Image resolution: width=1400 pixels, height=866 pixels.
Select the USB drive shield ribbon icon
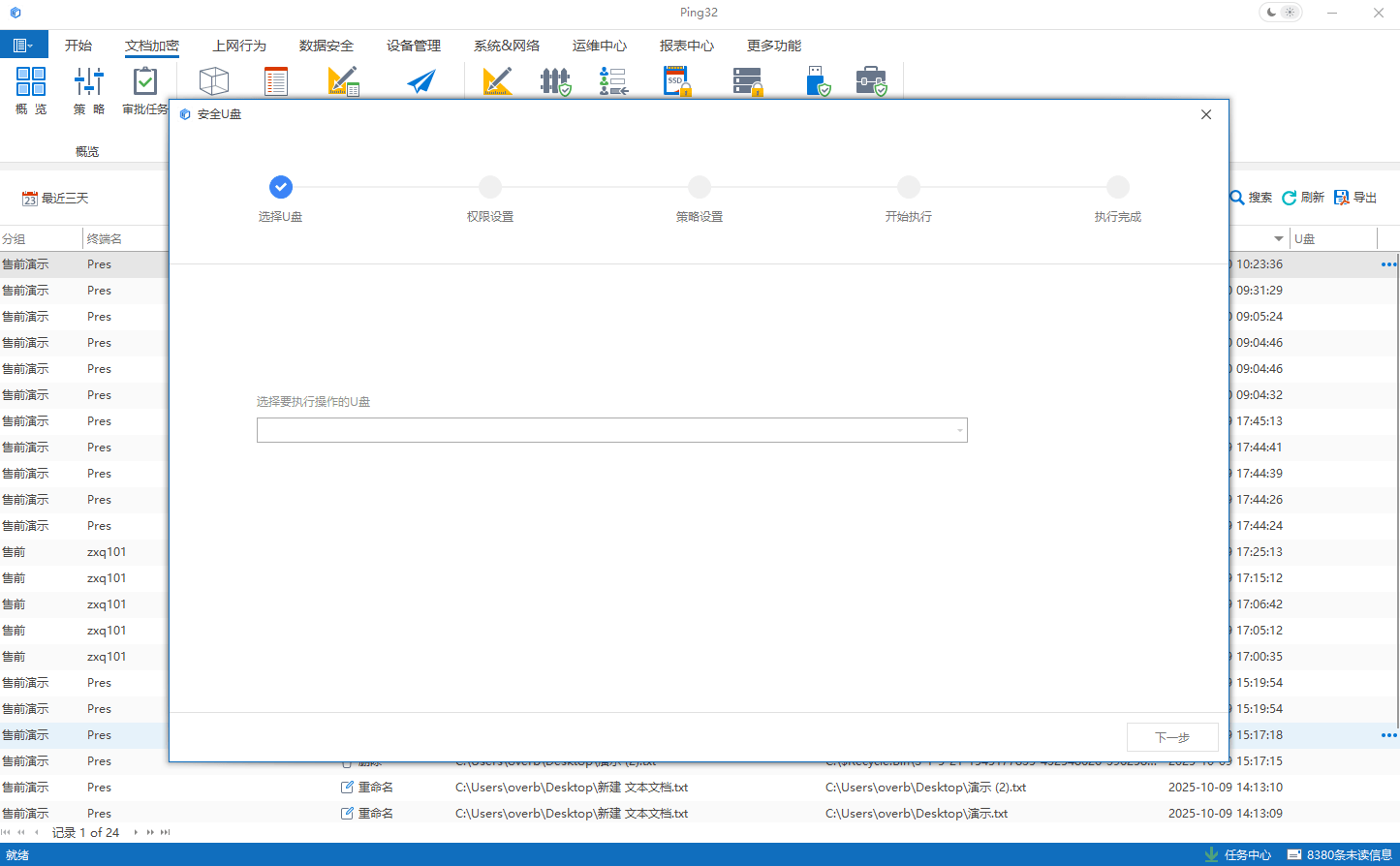pos(818,81)
